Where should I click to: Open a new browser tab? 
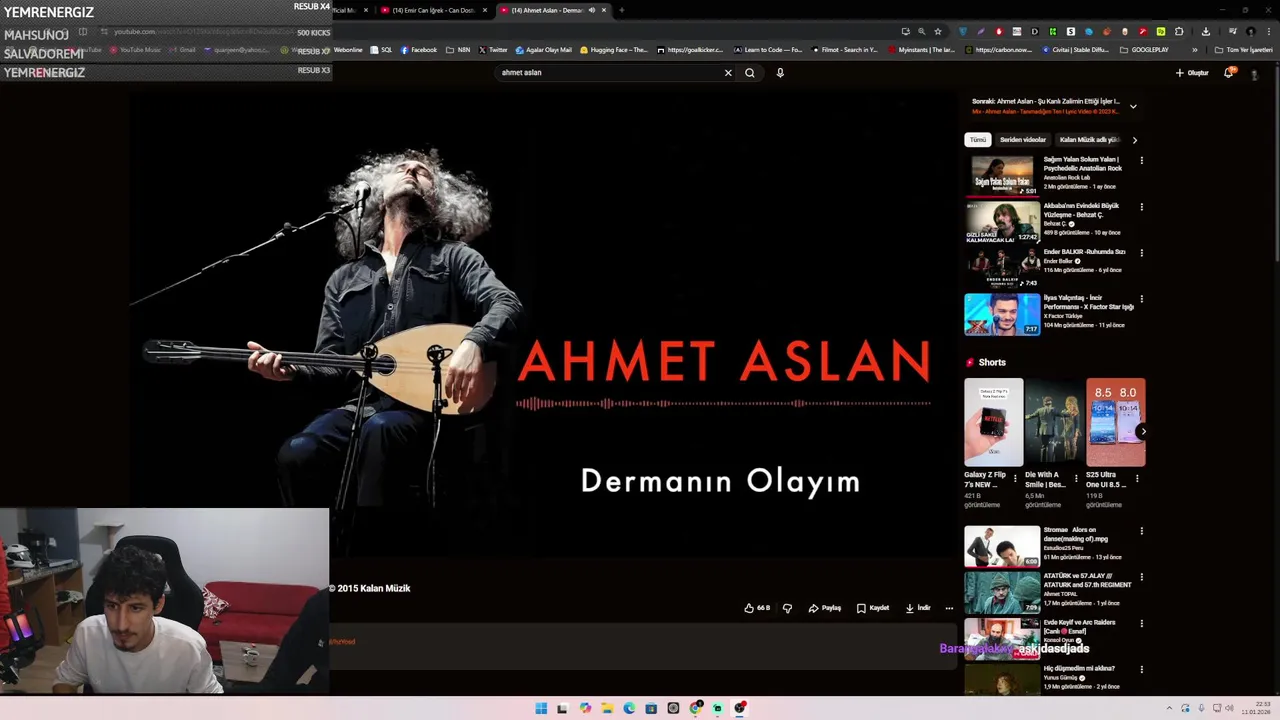tap(621, 10)
